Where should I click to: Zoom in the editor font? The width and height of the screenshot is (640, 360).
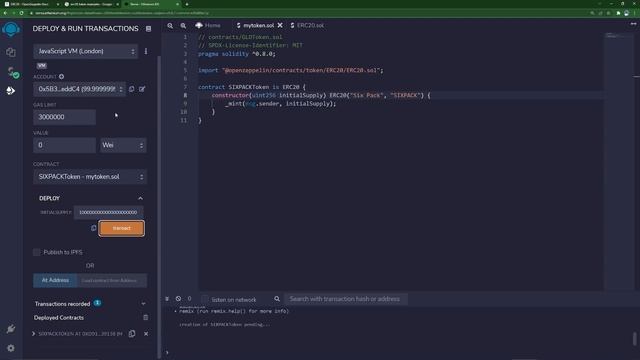pyautogui.click(x=183, y=25)
